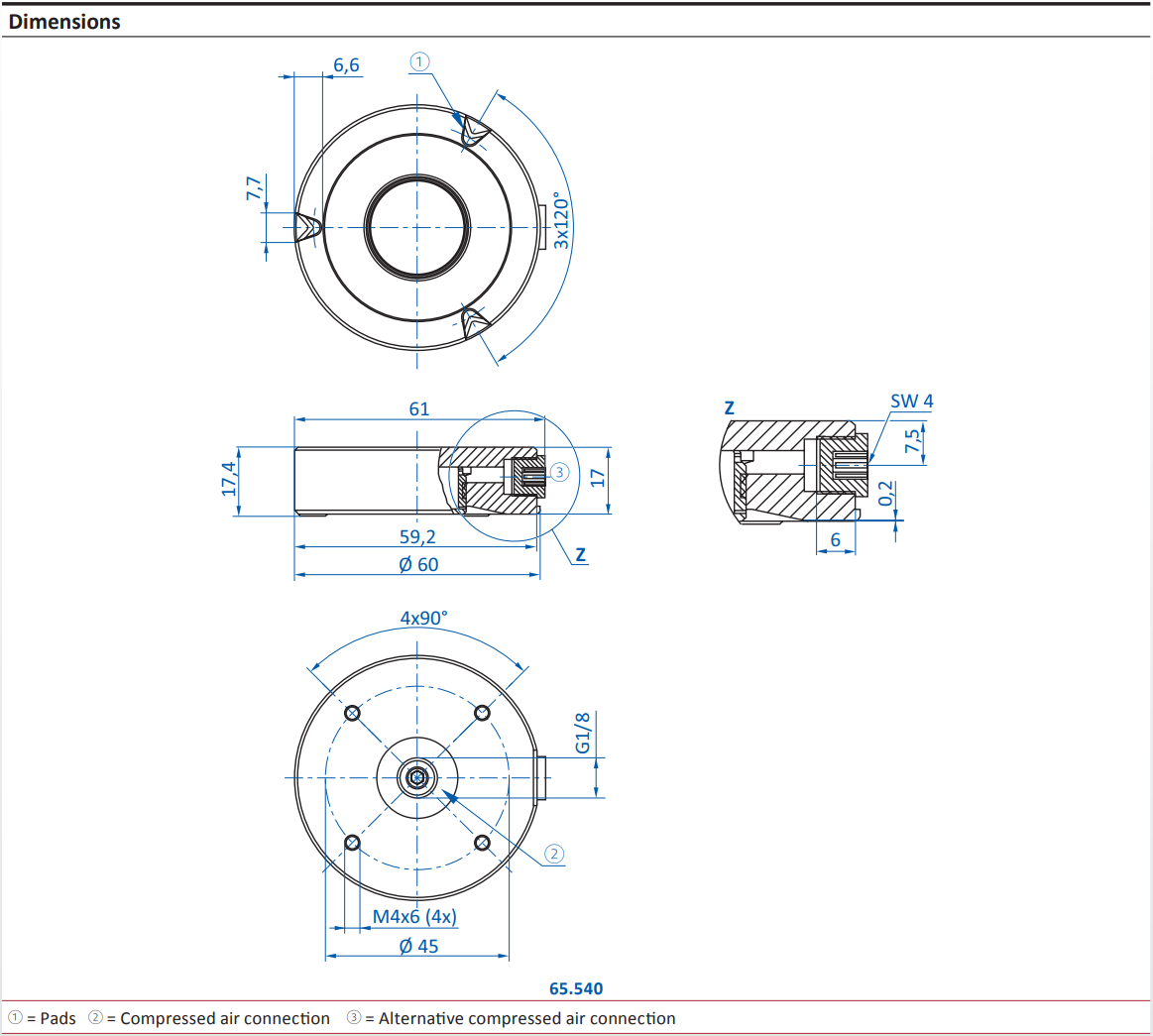Select the 0,2 offset dimension
The width and height of the screenshot is (1153, 1036).
click(x=886, y=493)
